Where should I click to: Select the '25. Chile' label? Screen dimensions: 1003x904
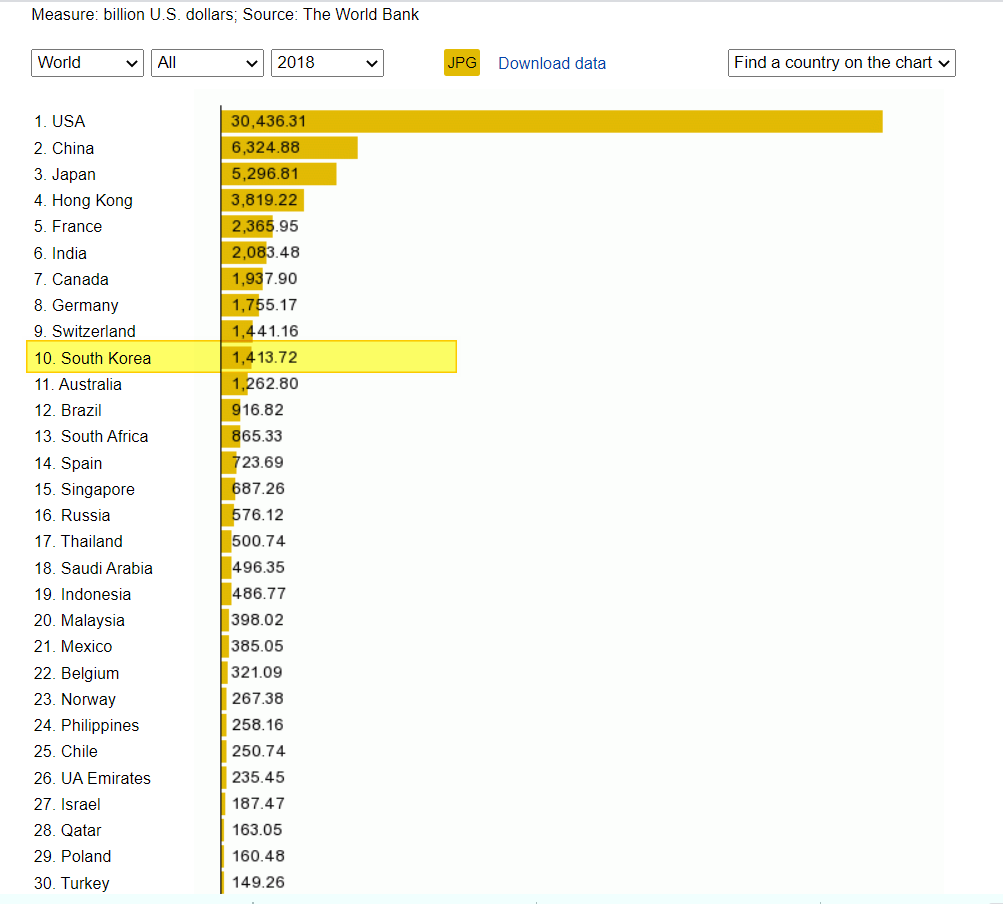point(66,752)
